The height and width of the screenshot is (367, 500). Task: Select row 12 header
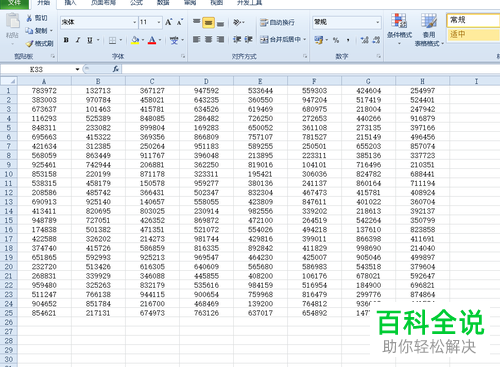(9, 192)
